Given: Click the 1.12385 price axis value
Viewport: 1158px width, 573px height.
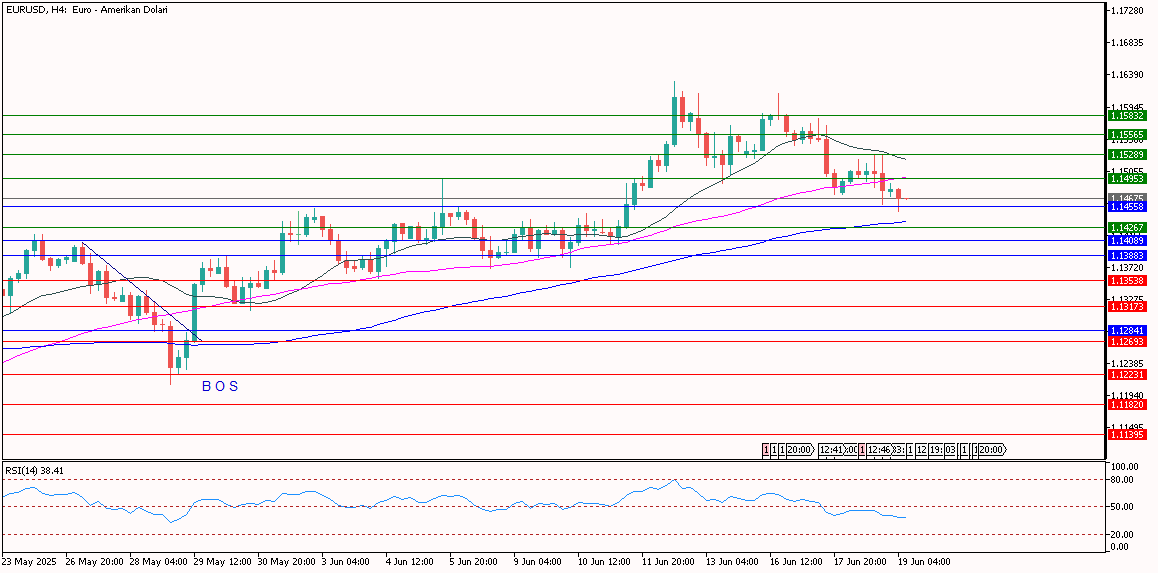Looking at the screenshot, I should tap(1128, 363).
